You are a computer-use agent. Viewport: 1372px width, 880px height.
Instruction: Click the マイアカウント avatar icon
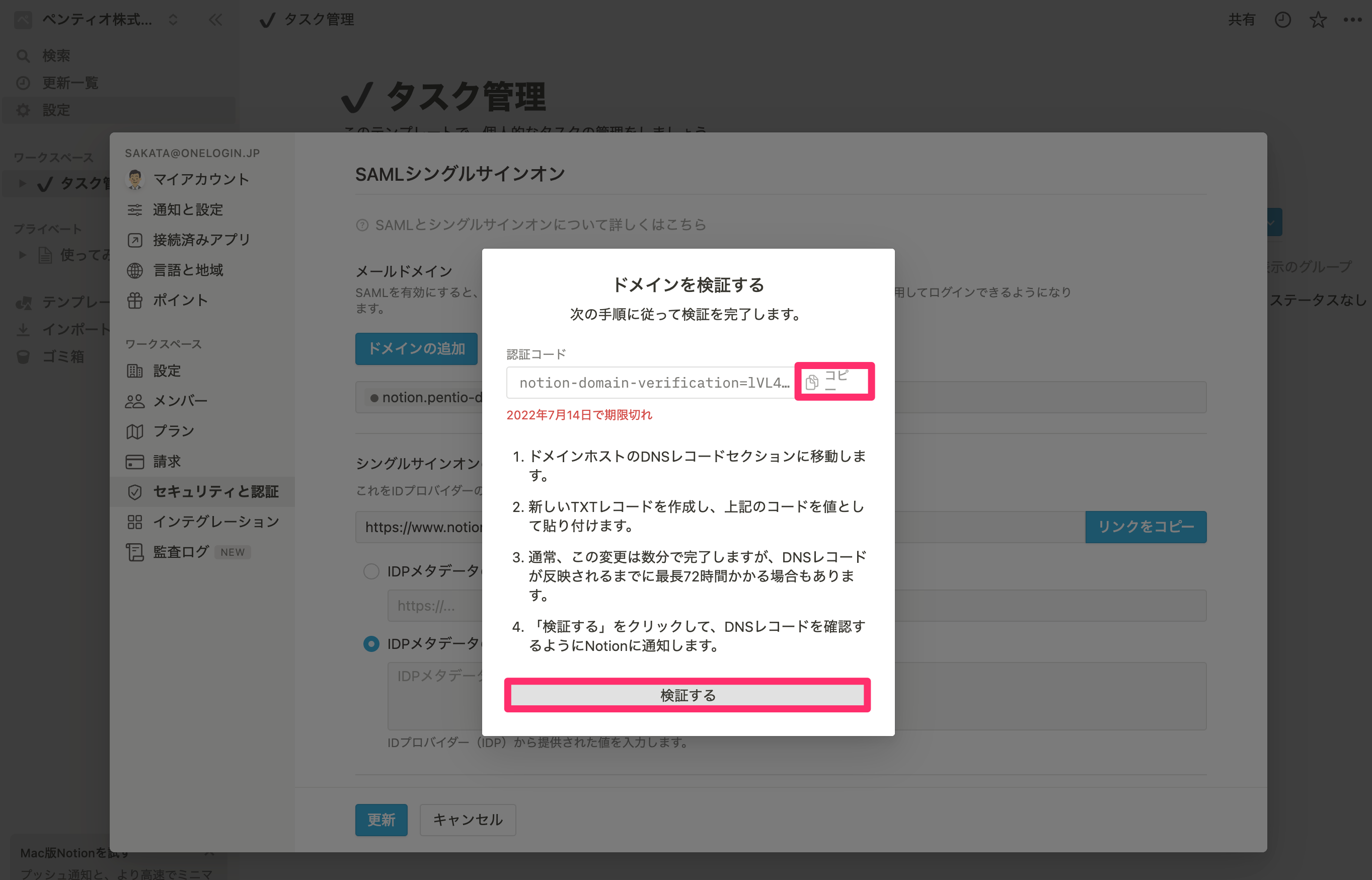pos(135,179)
